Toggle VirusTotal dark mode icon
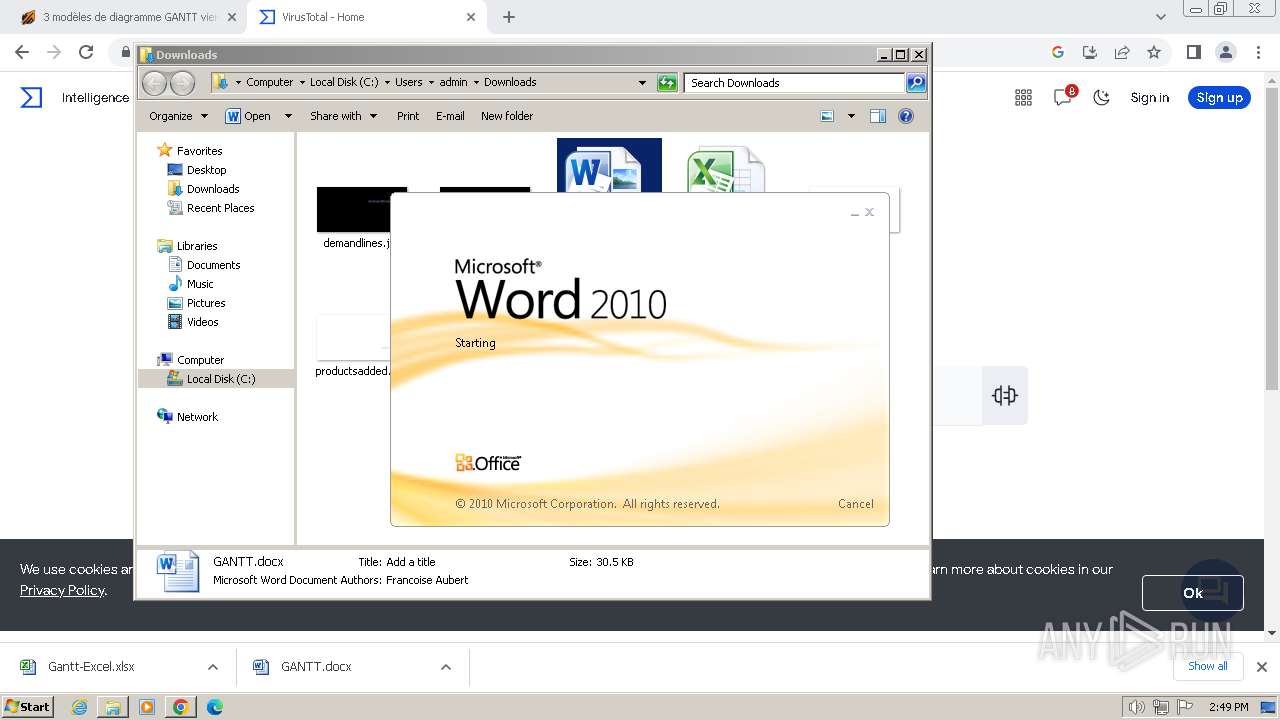The width and height of the screenshot is (1280, 720). point(1102,97)
